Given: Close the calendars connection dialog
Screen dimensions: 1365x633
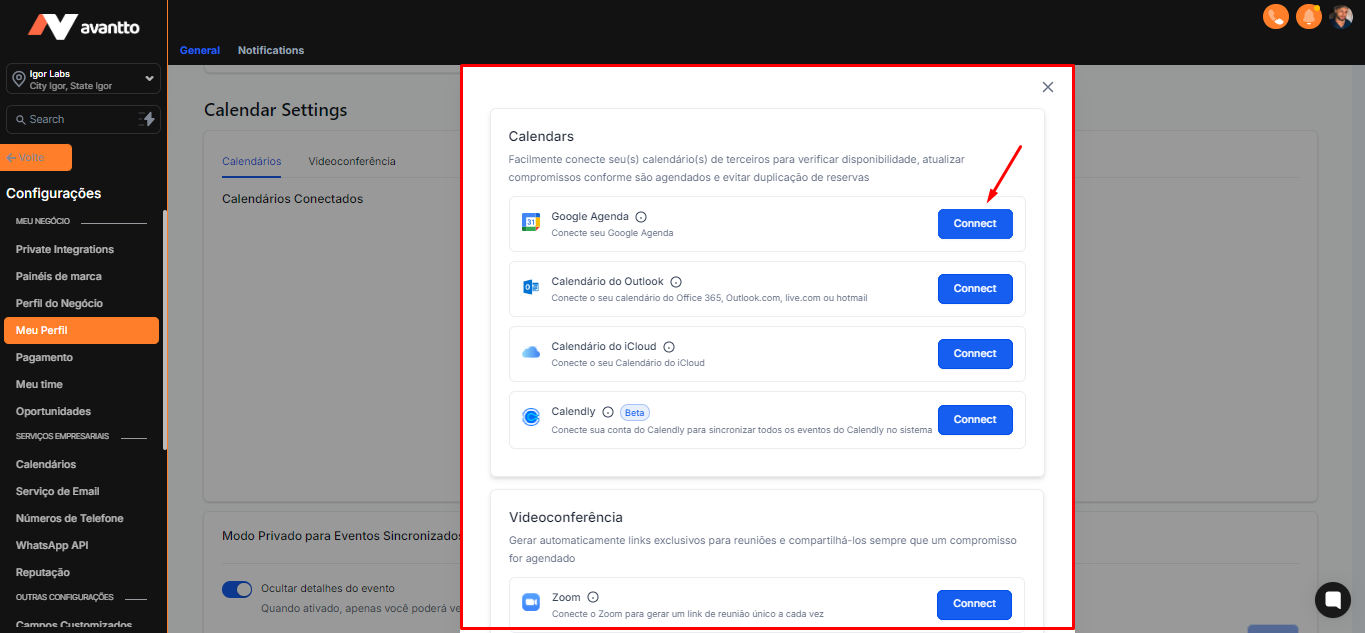Looking at the screenshot, I should tap(1048, 87).
